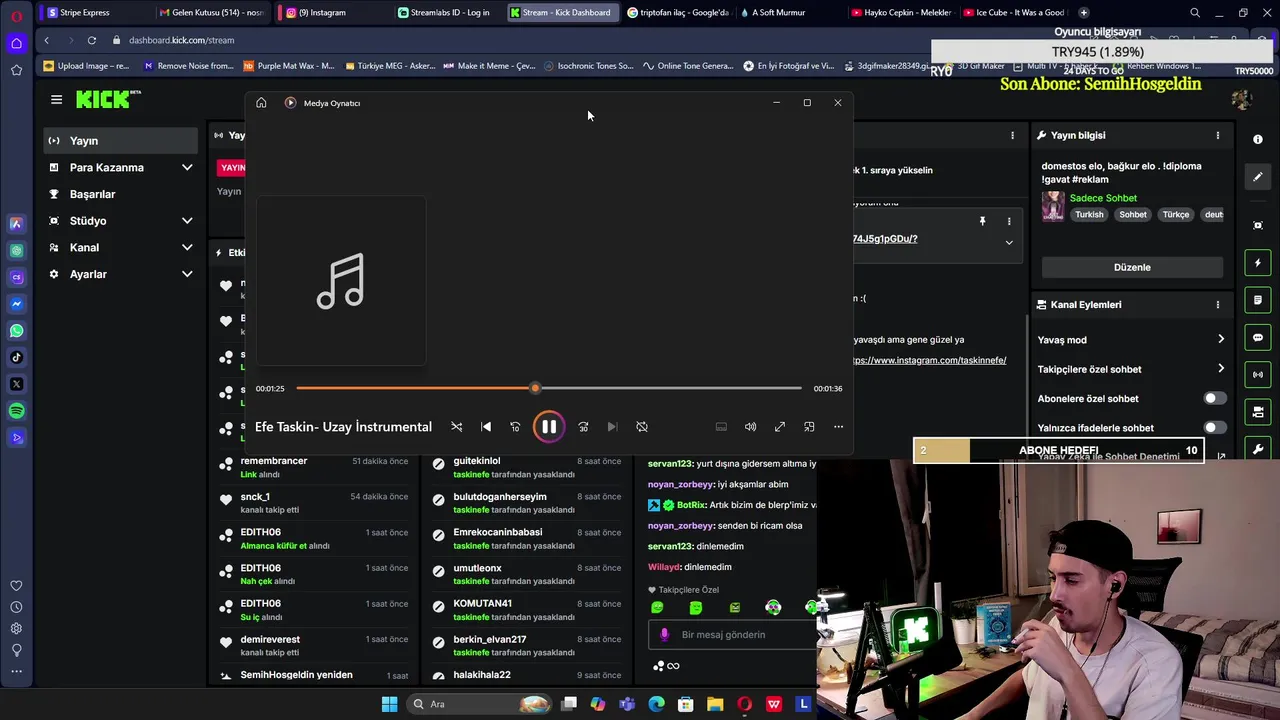Open Spotify from the Opera sidebar
This screenshot has width=1280, height=720.
16,411
